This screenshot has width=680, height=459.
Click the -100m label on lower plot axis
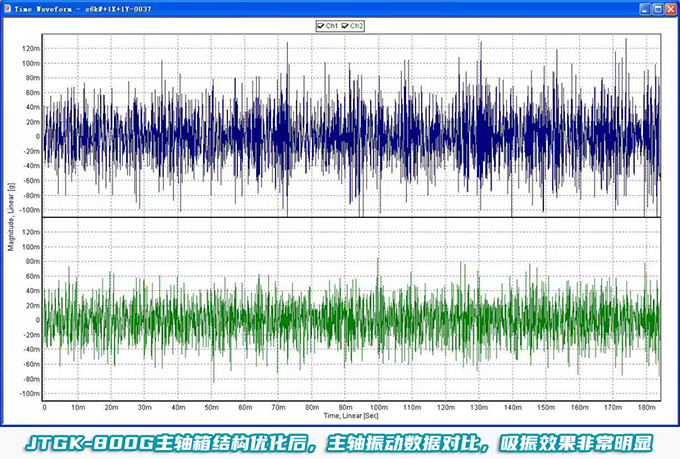[x=28, y=394]
